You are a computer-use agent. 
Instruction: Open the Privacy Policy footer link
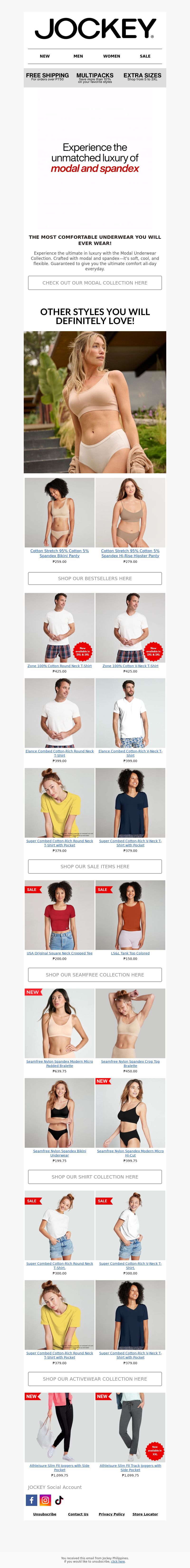(112, 1514)
